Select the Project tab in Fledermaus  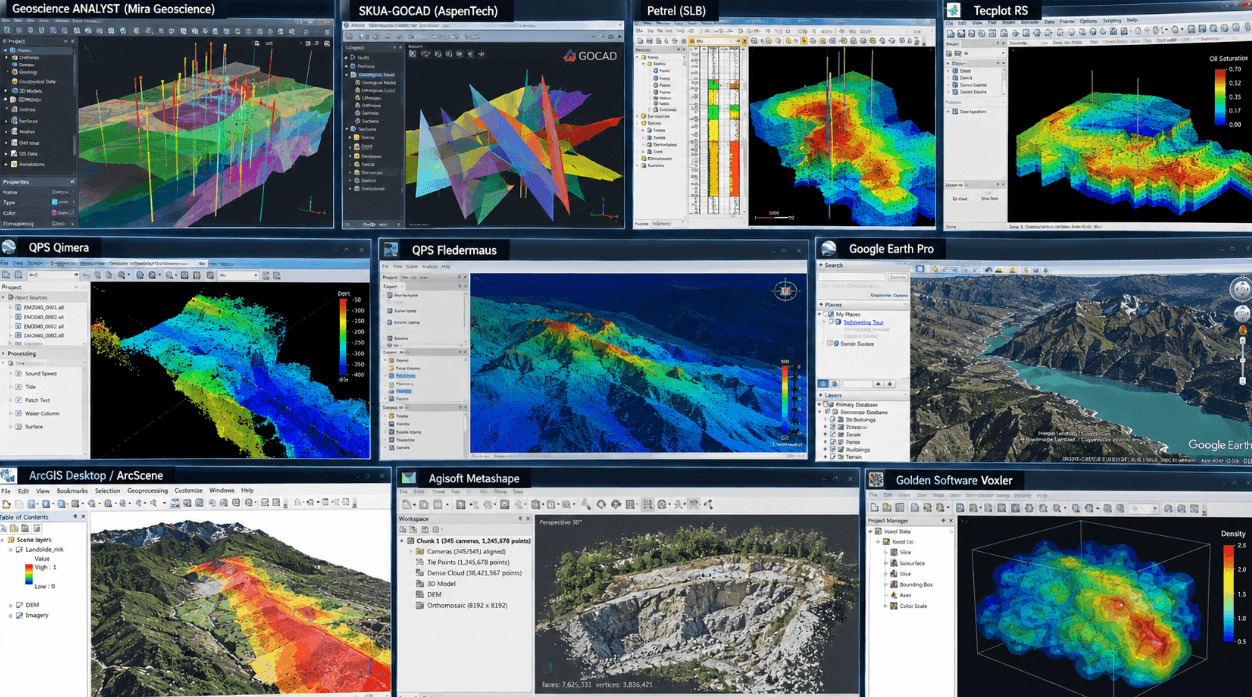click(390, 277)
